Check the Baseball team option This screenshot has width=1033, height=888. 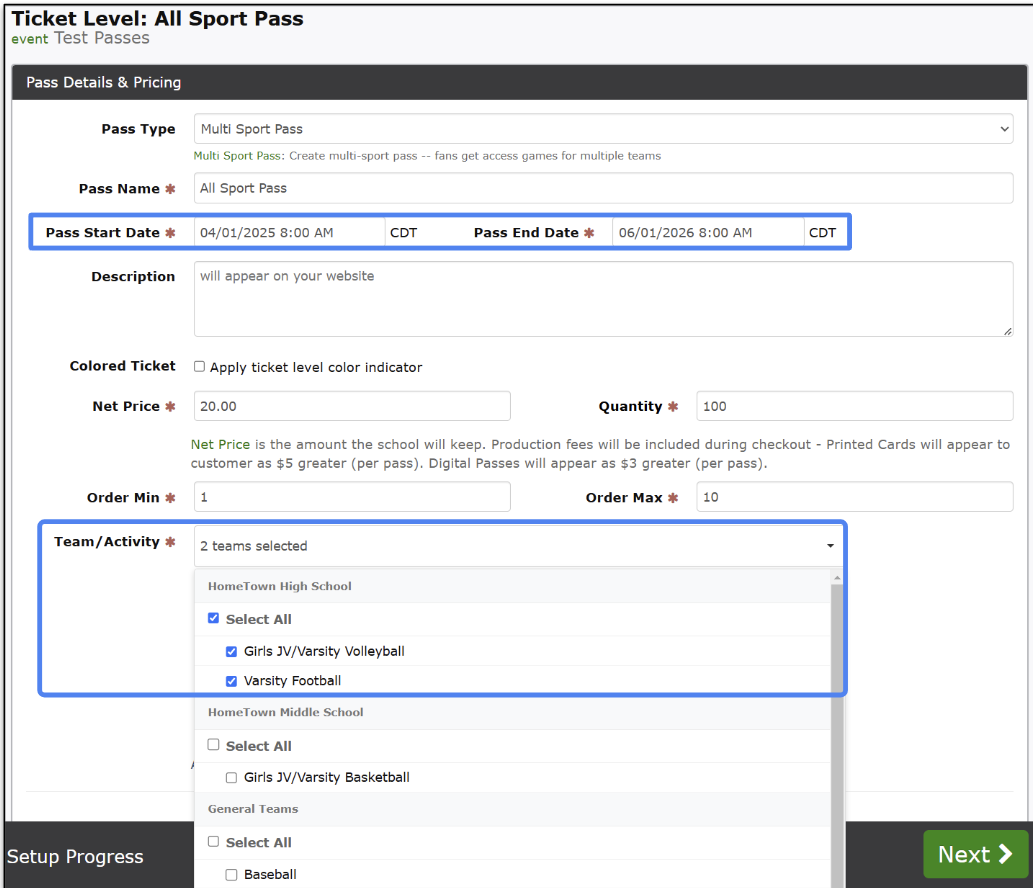tap(232, 874)
